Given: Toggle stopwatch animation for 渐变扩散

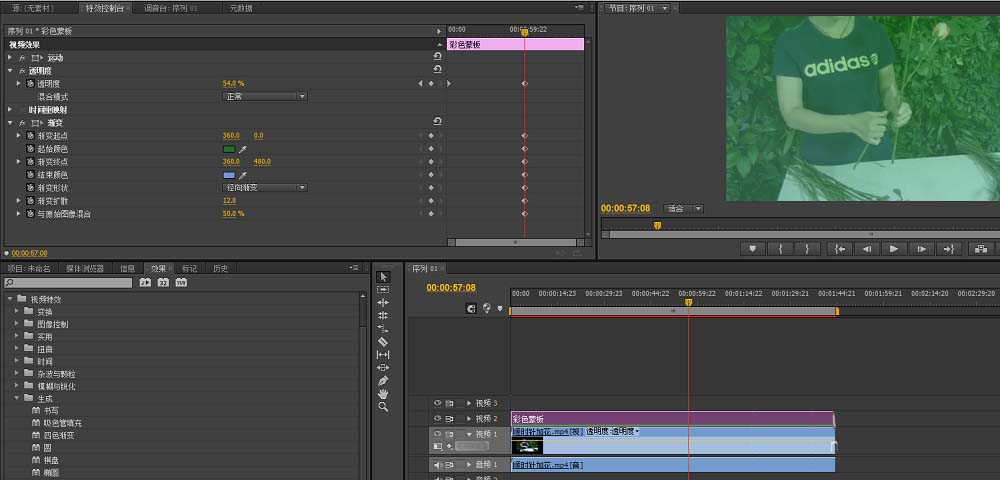Looking at the screenshot, I should click(x=30, y=201).
